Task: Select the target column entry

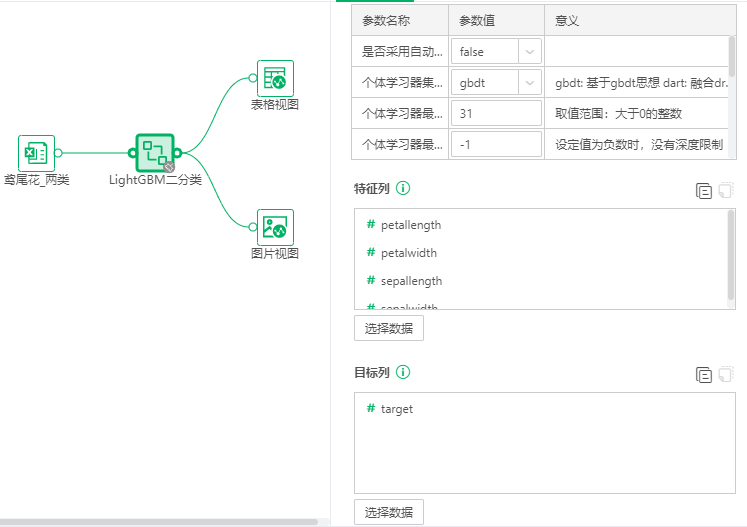Action: [396, 409]
